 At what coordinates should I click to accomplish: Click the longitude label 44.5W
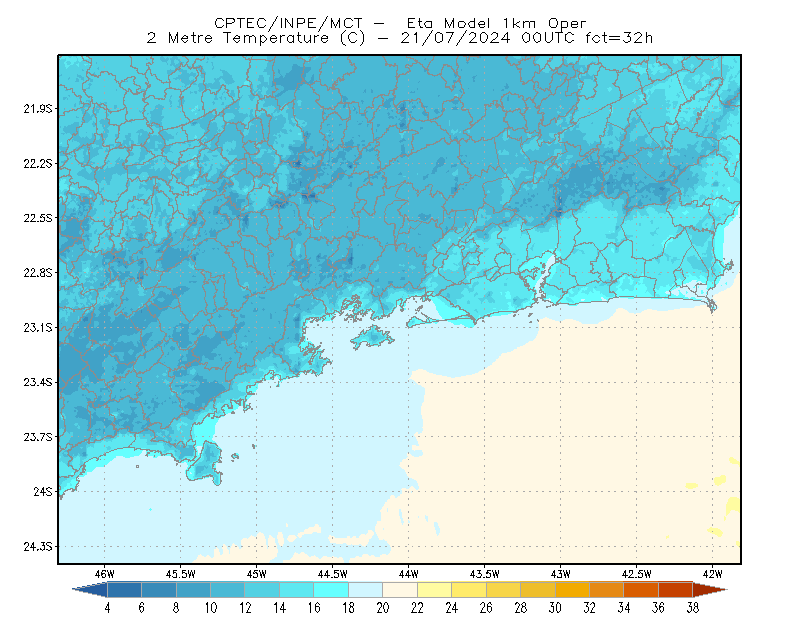pos(333,574)
